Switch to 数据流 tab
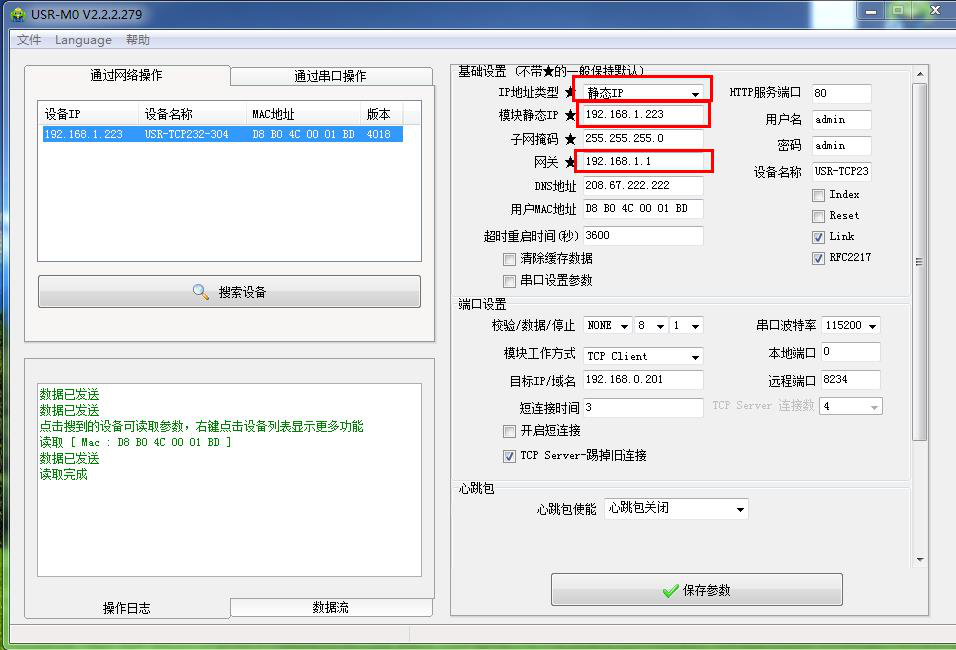 [x=331, y=607]
